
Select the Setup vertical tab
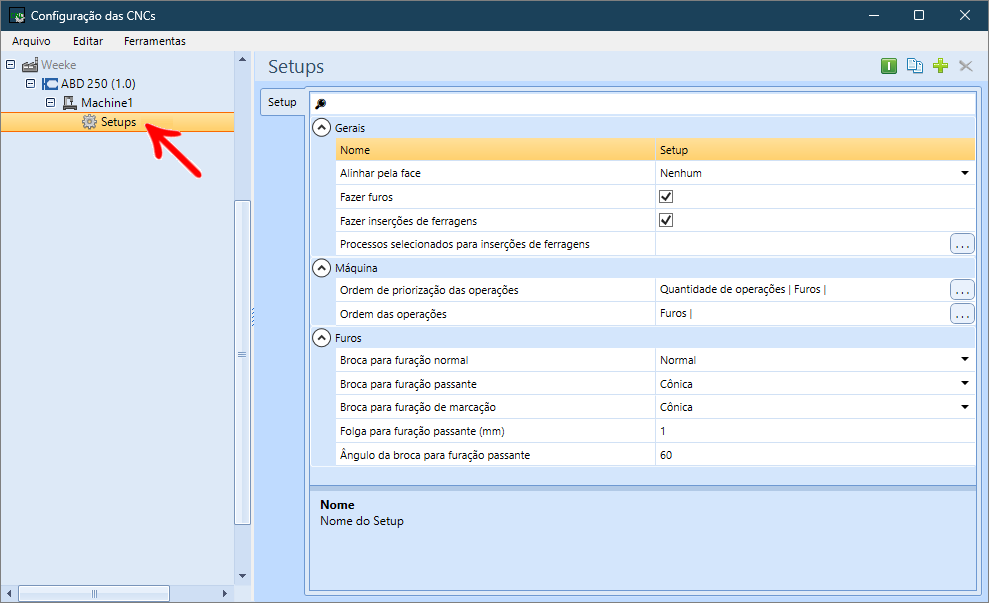[282, 102]
